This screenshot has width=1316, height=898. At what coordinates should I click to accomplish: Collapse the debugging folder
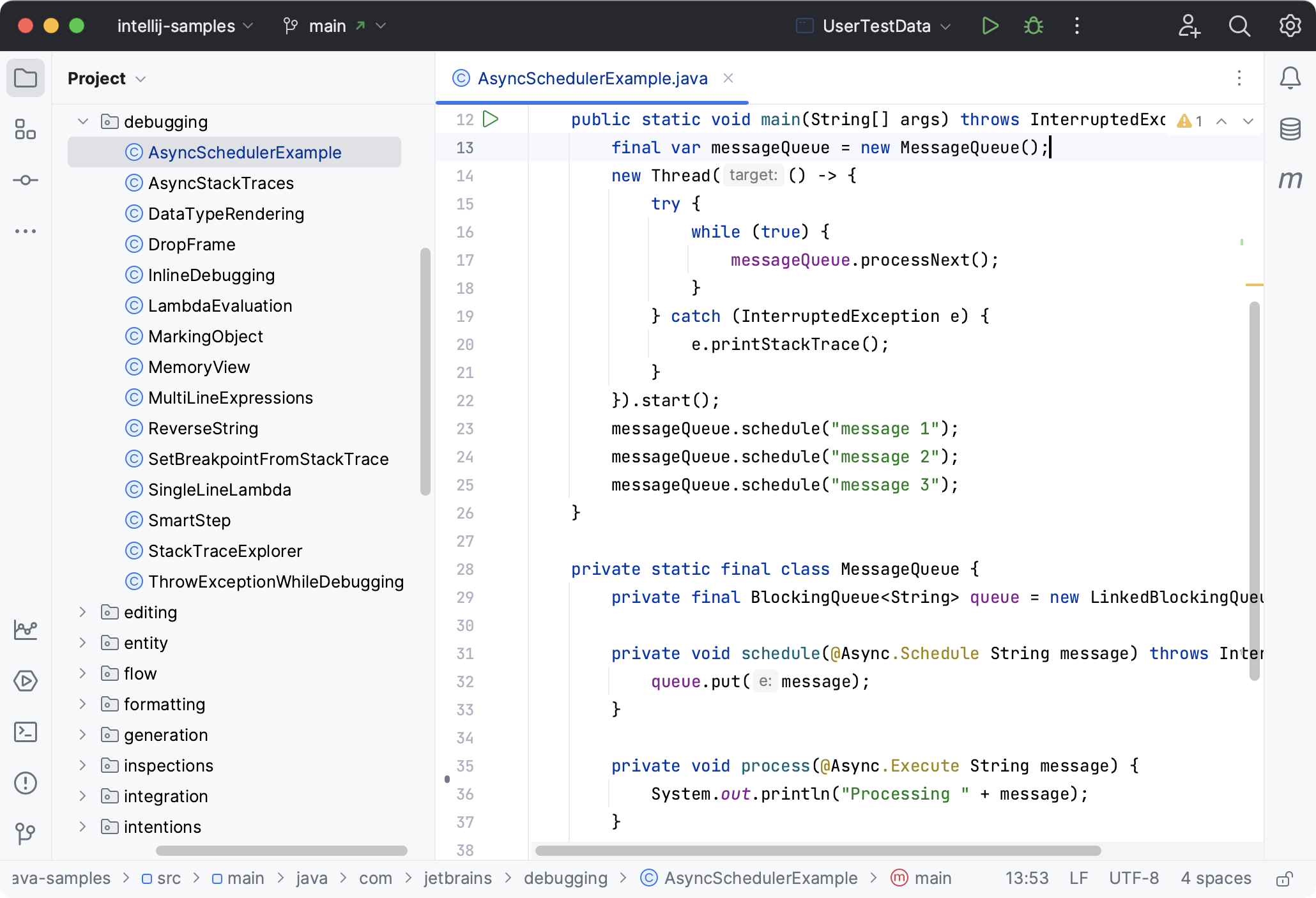(82, 121)
